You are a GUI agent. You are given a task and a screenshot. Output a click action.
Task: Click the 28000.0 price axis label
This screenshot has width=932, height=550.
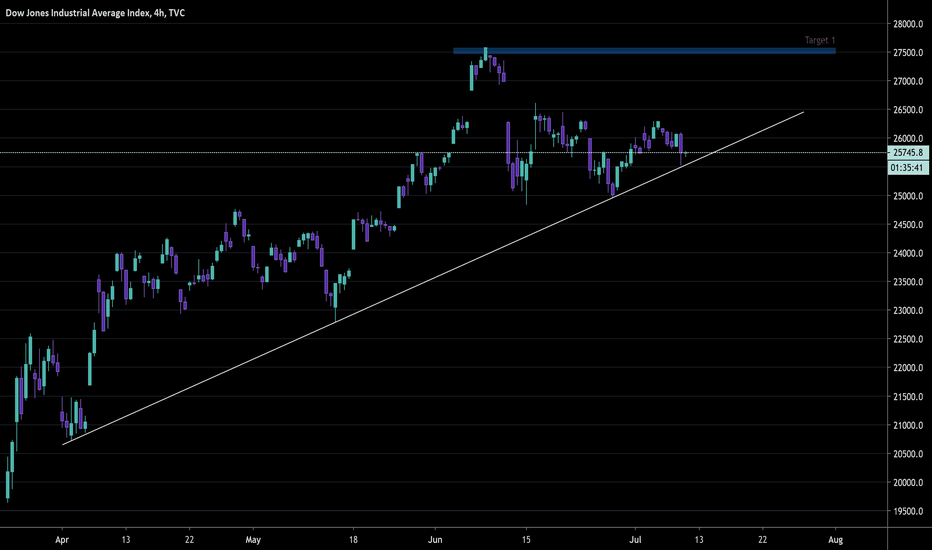click(x=908, y=24)
